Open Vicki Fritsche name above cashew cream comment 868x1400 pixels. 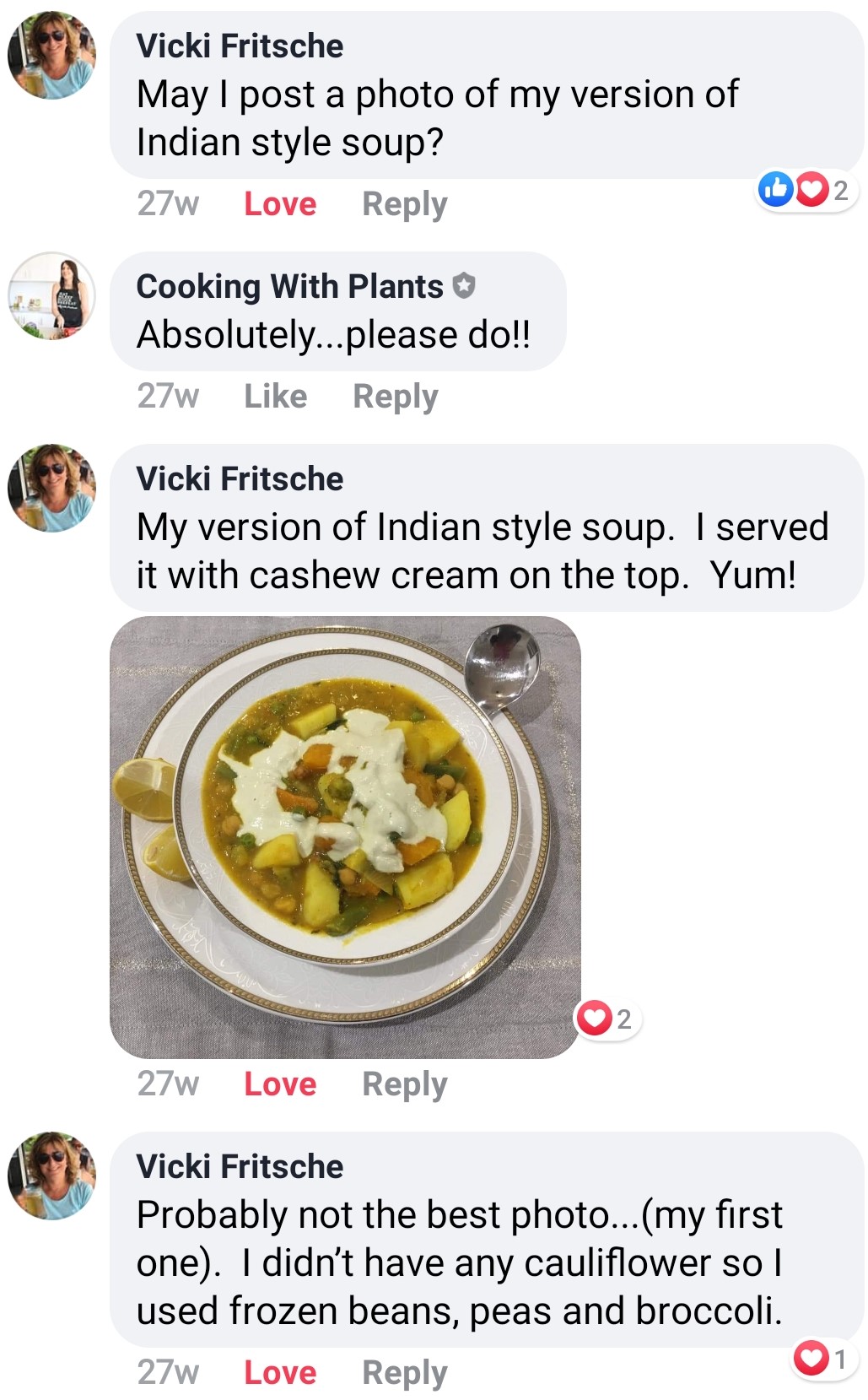240,479
